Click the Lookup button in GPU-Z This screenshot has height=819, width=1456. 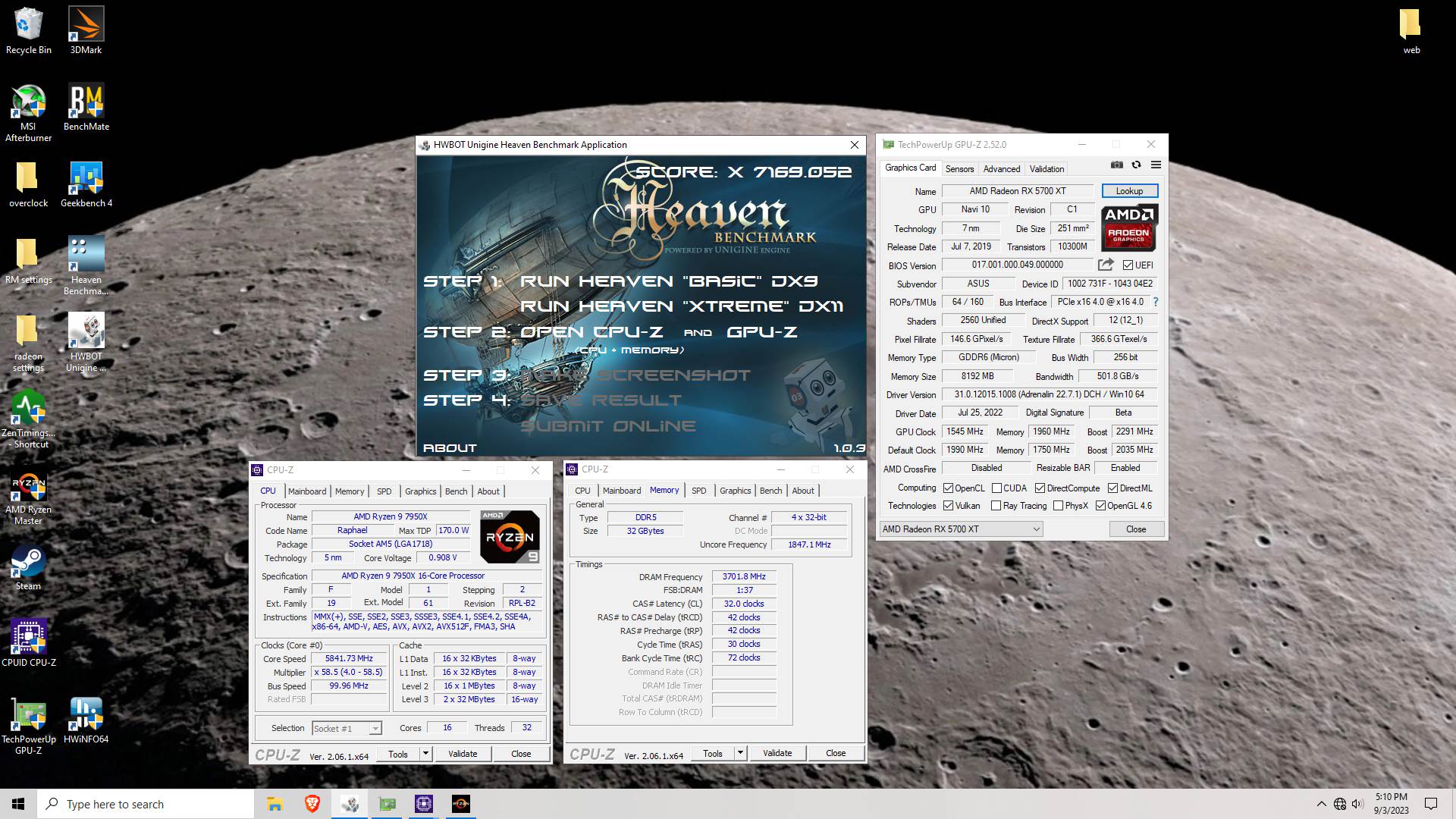pos(1129,191)
